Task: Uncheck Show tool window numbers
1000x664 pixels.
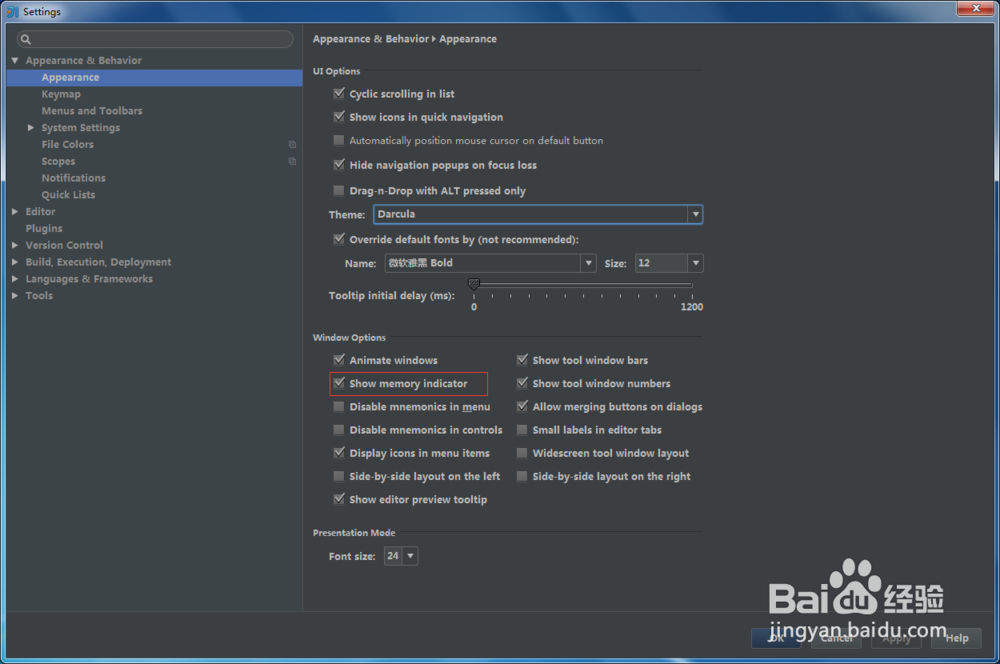Action: [x=522, y=383]
